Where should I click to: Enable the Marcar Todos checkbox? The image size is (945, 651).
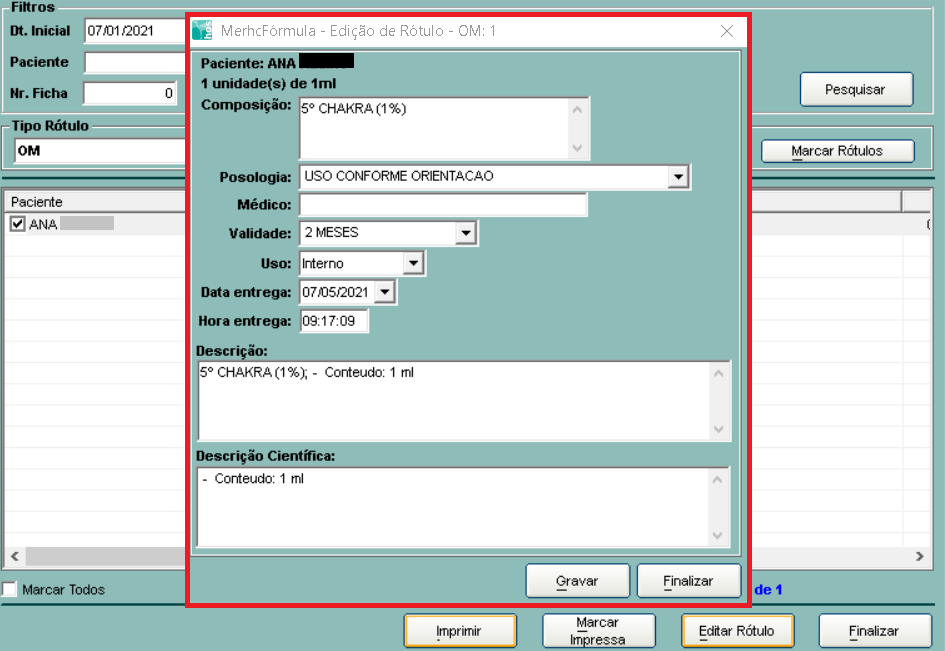coord(10,590)
